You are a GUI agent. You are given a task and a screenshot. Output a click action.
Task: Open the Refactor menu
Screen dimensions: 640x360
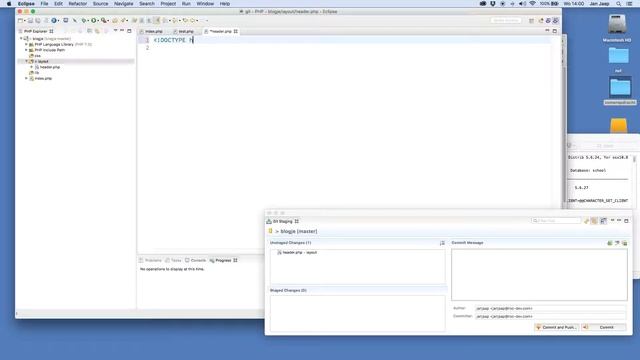[x=78, y=4]
